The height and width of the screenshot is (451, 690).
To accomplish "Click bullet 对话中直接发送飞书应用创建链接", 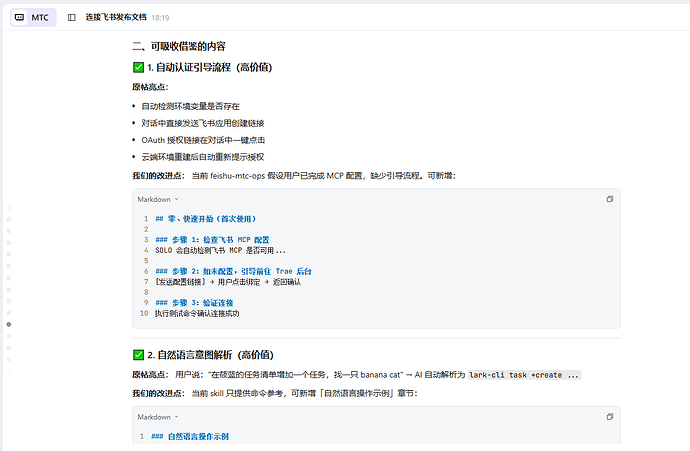I will [202, 123].
